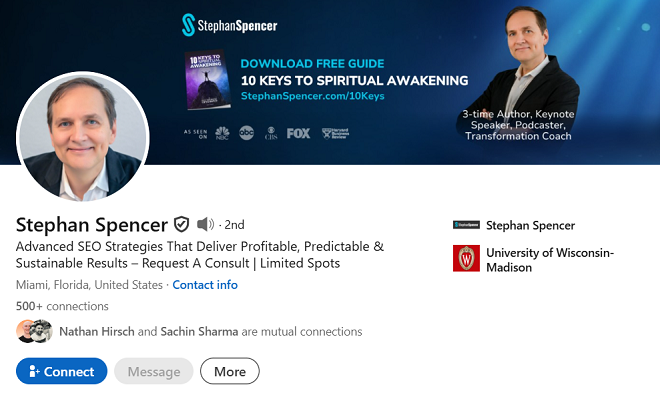Play the name pronunciation speaker icon
The width and height of the screenshot is (660, 403).
205,224
